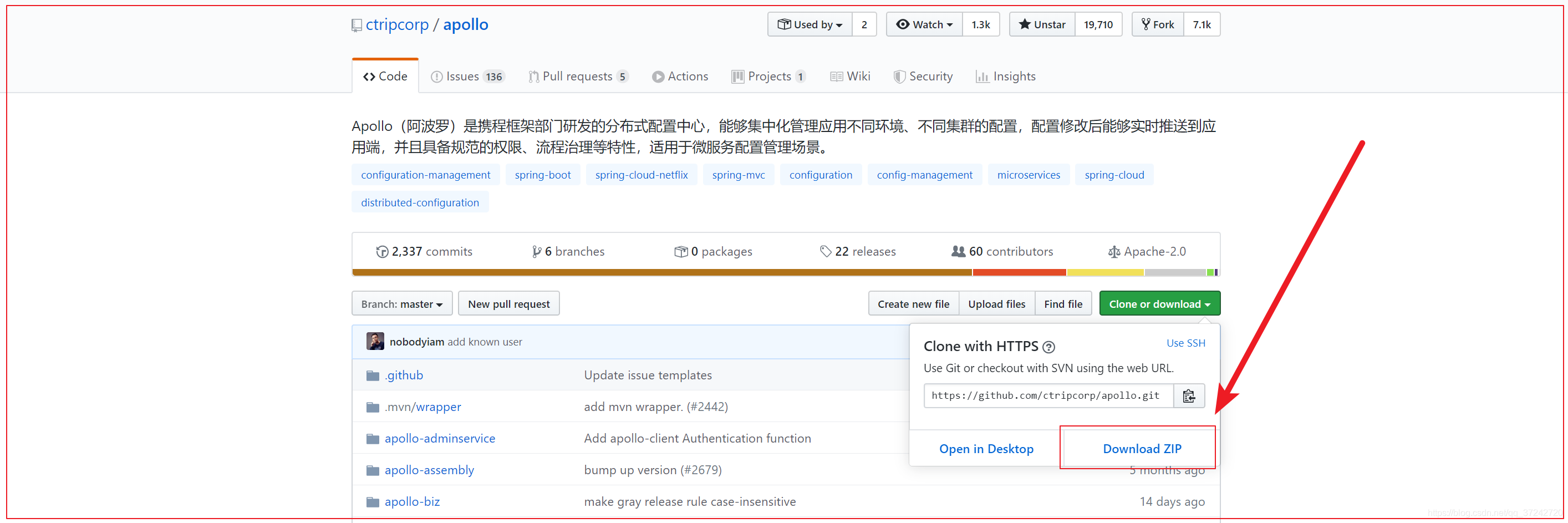This screenshot has width=1568, height=523.
Task: Open the configuration-management topic tag
Action: pos(425,175)
